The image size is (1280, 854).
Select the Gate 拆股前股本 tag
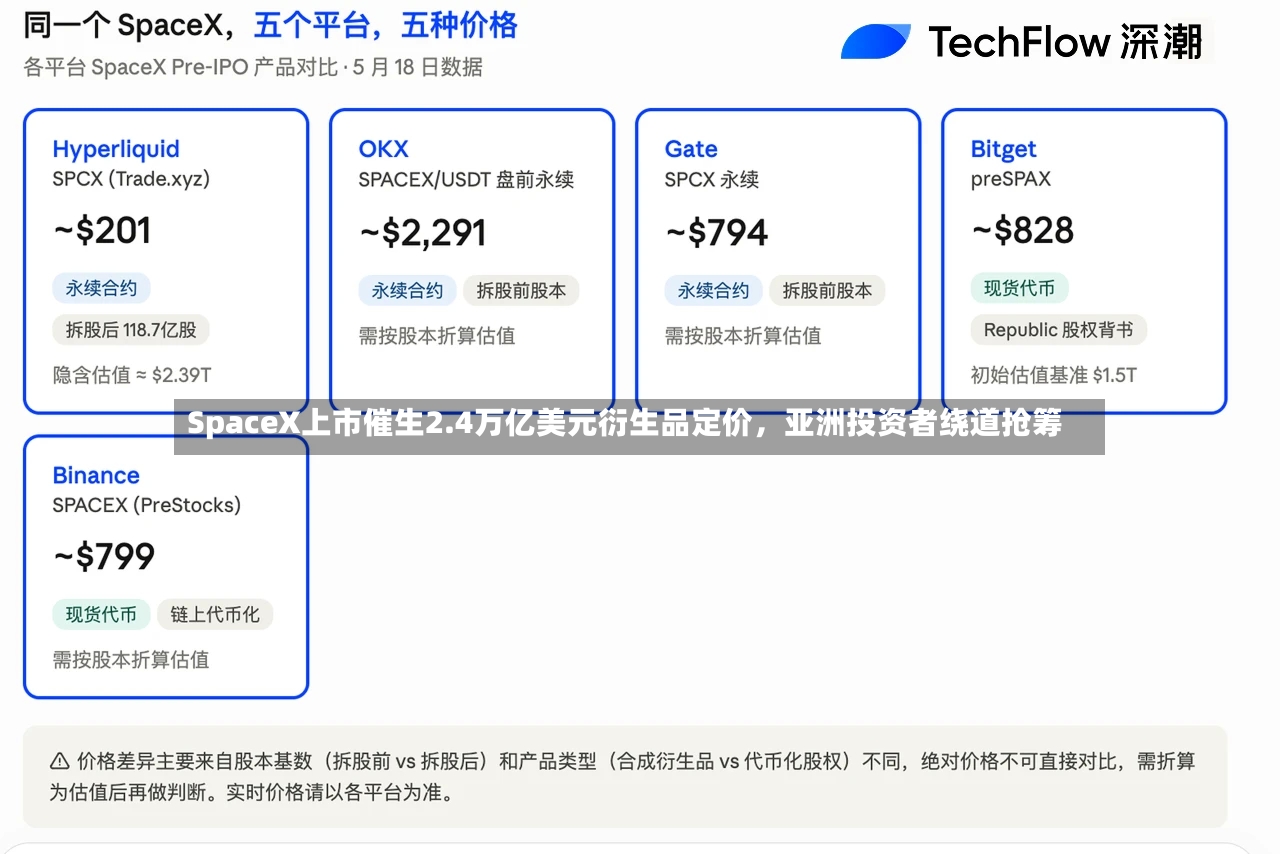pyautogui.click(x=827, y=291)
